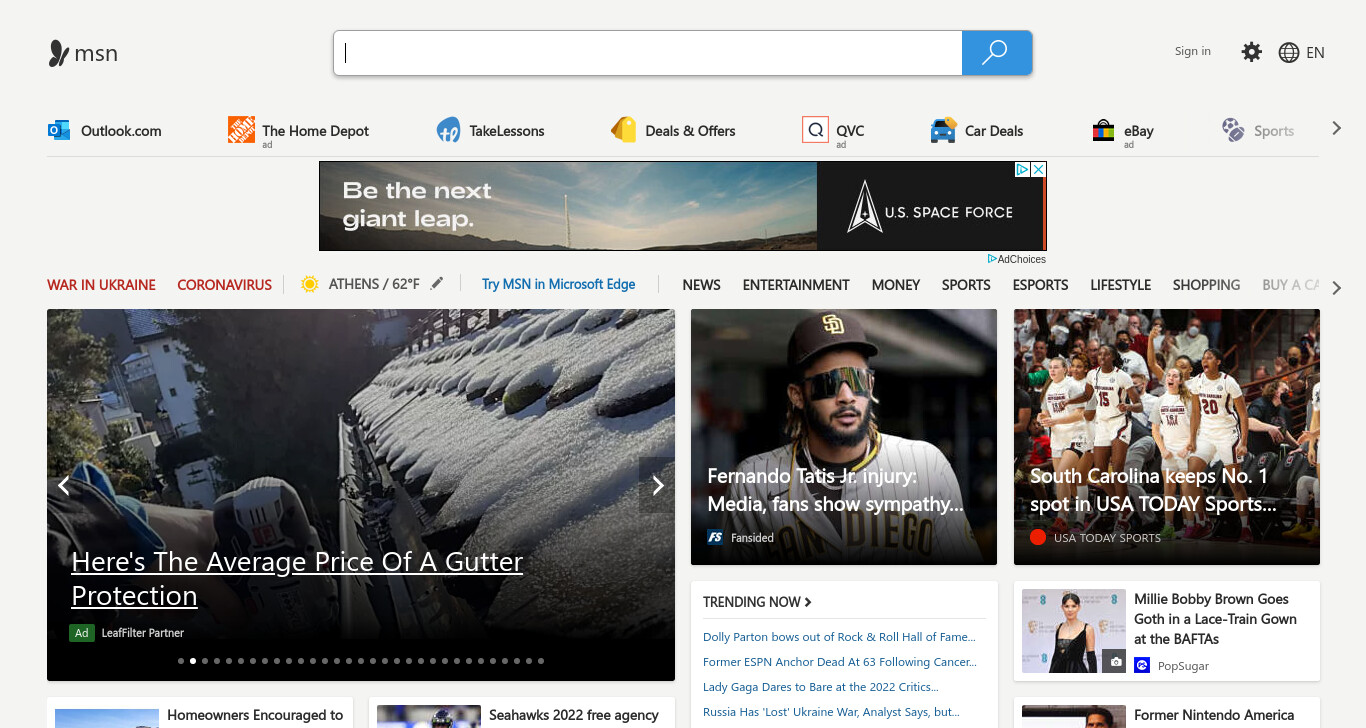Open Millie Bobby Brown BAFTAs headline
The height and width of the screenshot is (728, 1366).
(x=1215, y=619)
